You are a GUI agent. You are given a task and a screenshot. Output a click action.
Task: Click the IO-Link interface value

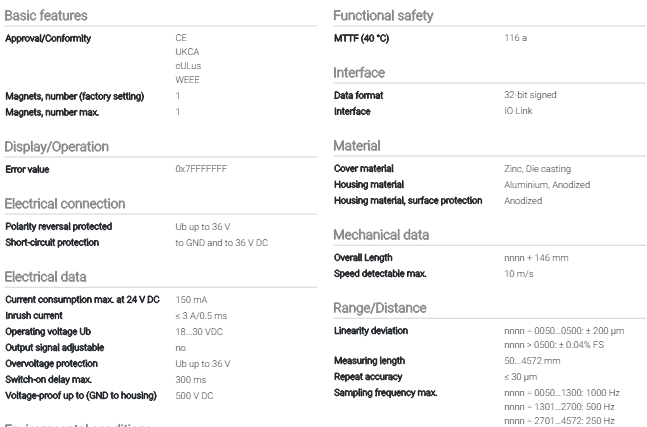tap(518, 111)
